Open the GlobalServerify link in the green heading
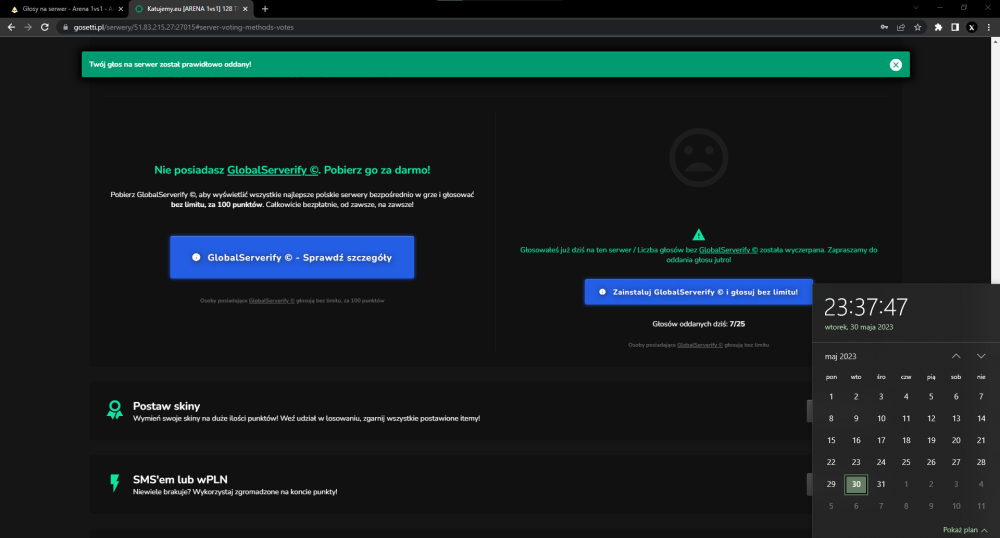The height and width of the screenshot is (538, 1000). point(273,170)
